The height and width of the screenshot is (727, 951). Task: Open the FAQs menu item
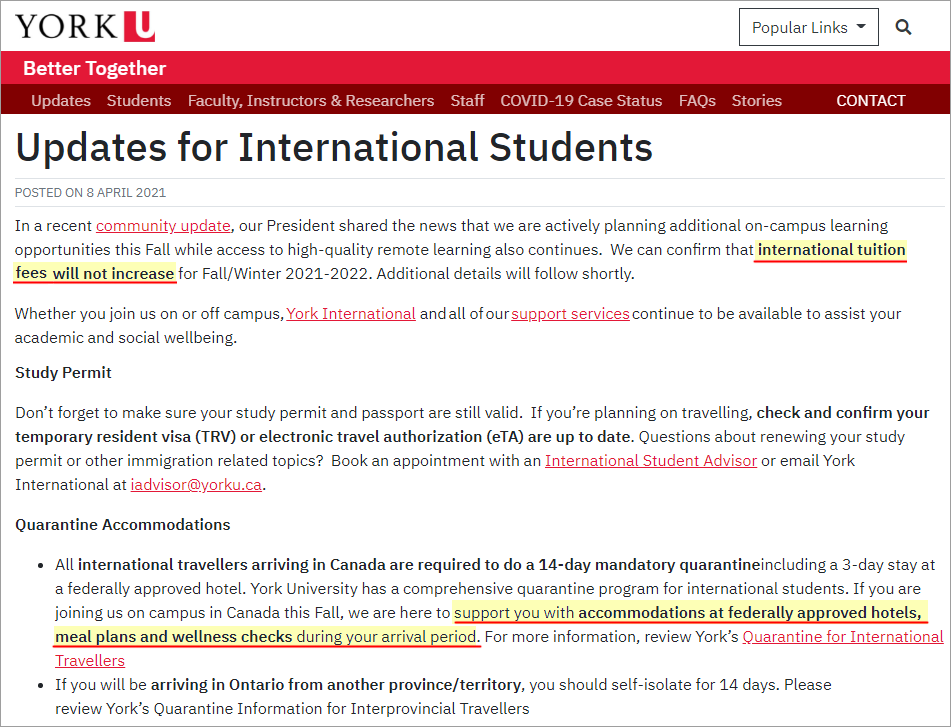(697, 101)
